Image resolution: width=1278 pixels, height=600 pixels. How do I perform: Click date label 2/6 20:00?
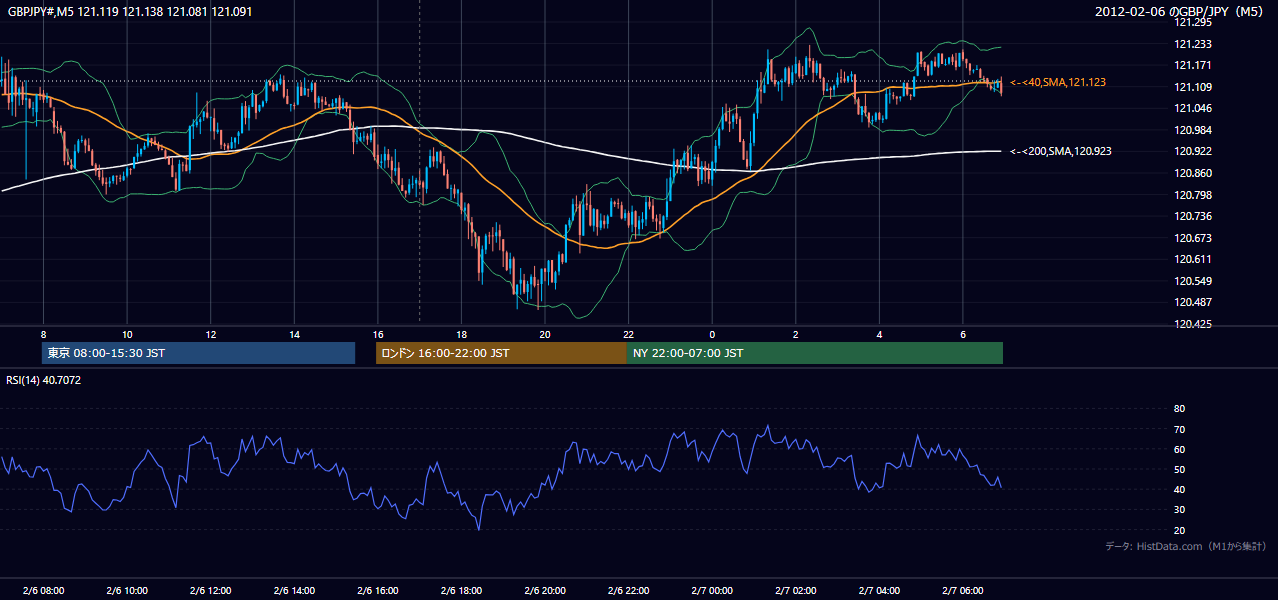(x=544, y=591)
